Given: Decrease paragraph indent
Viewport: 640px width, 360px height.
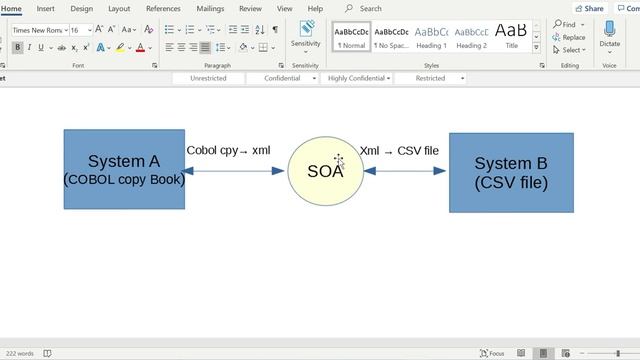Looking at the screenshot, I should point(233,29).
